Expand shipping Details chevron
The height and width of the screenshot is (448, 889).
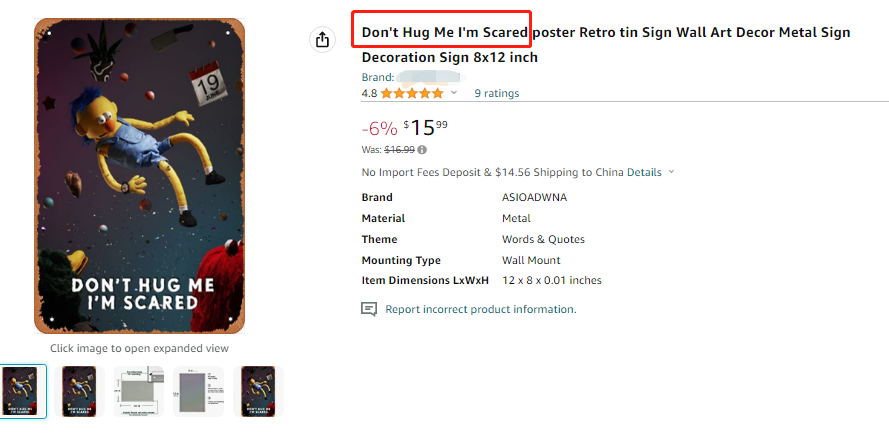point(671,172)
